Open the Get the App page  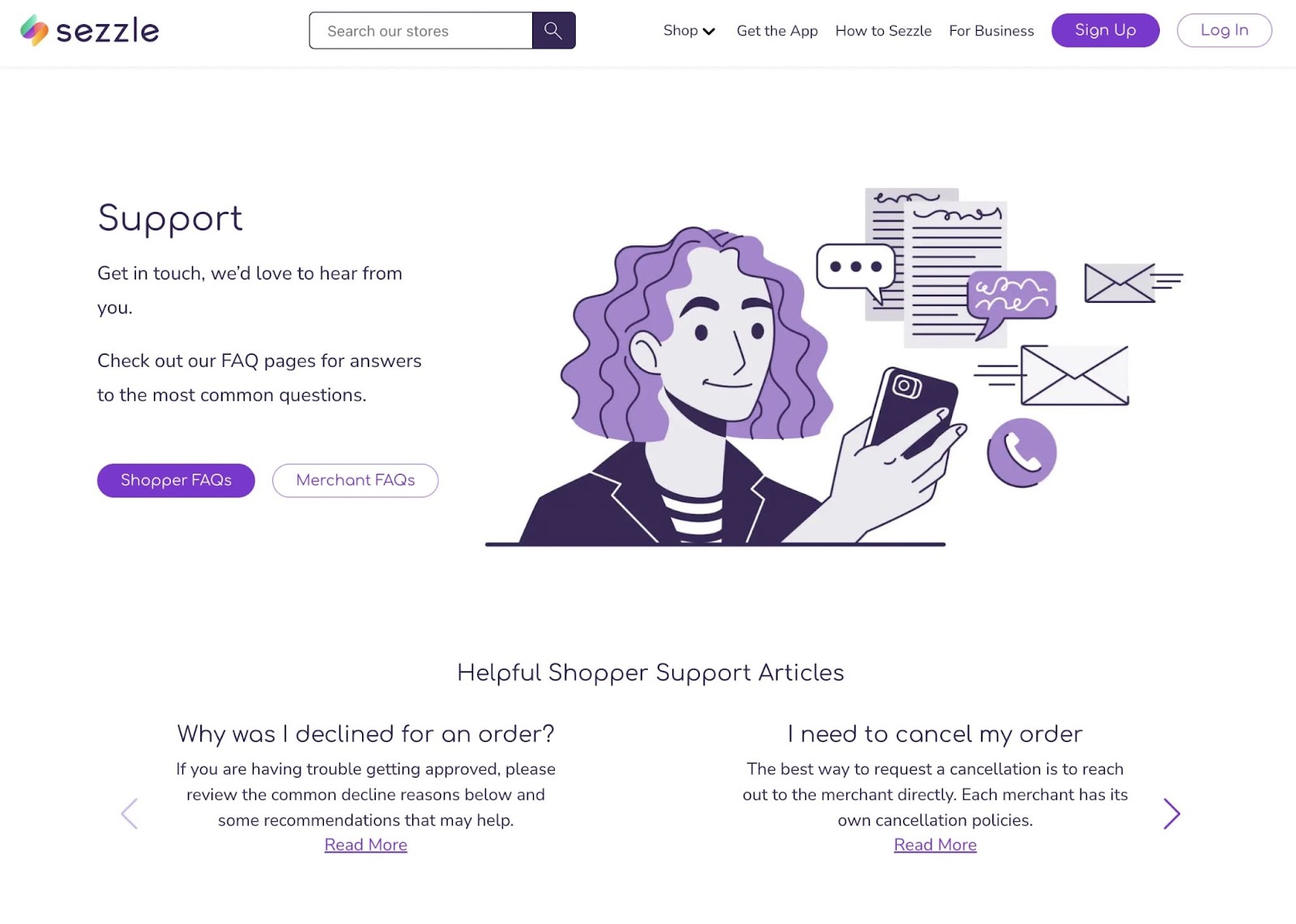[x=777, y=31]
